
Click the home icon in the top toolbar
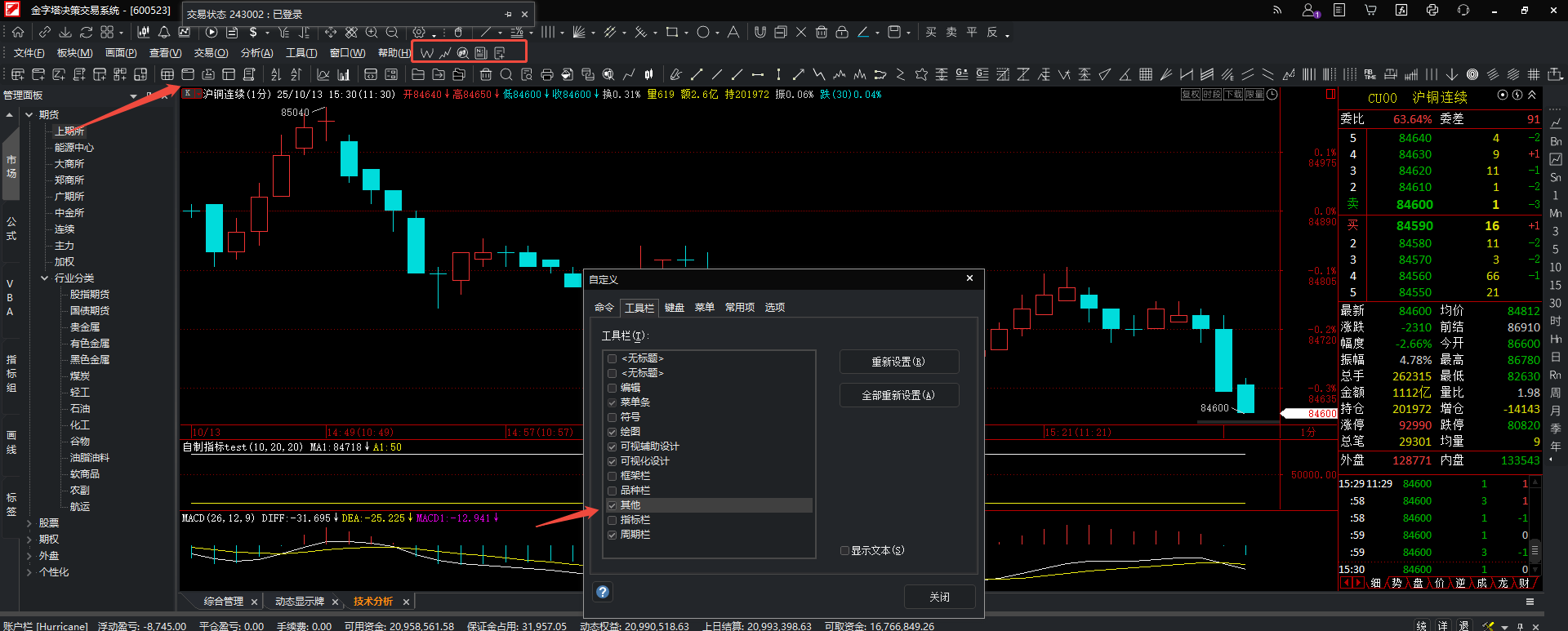click(x=18, y=33)
